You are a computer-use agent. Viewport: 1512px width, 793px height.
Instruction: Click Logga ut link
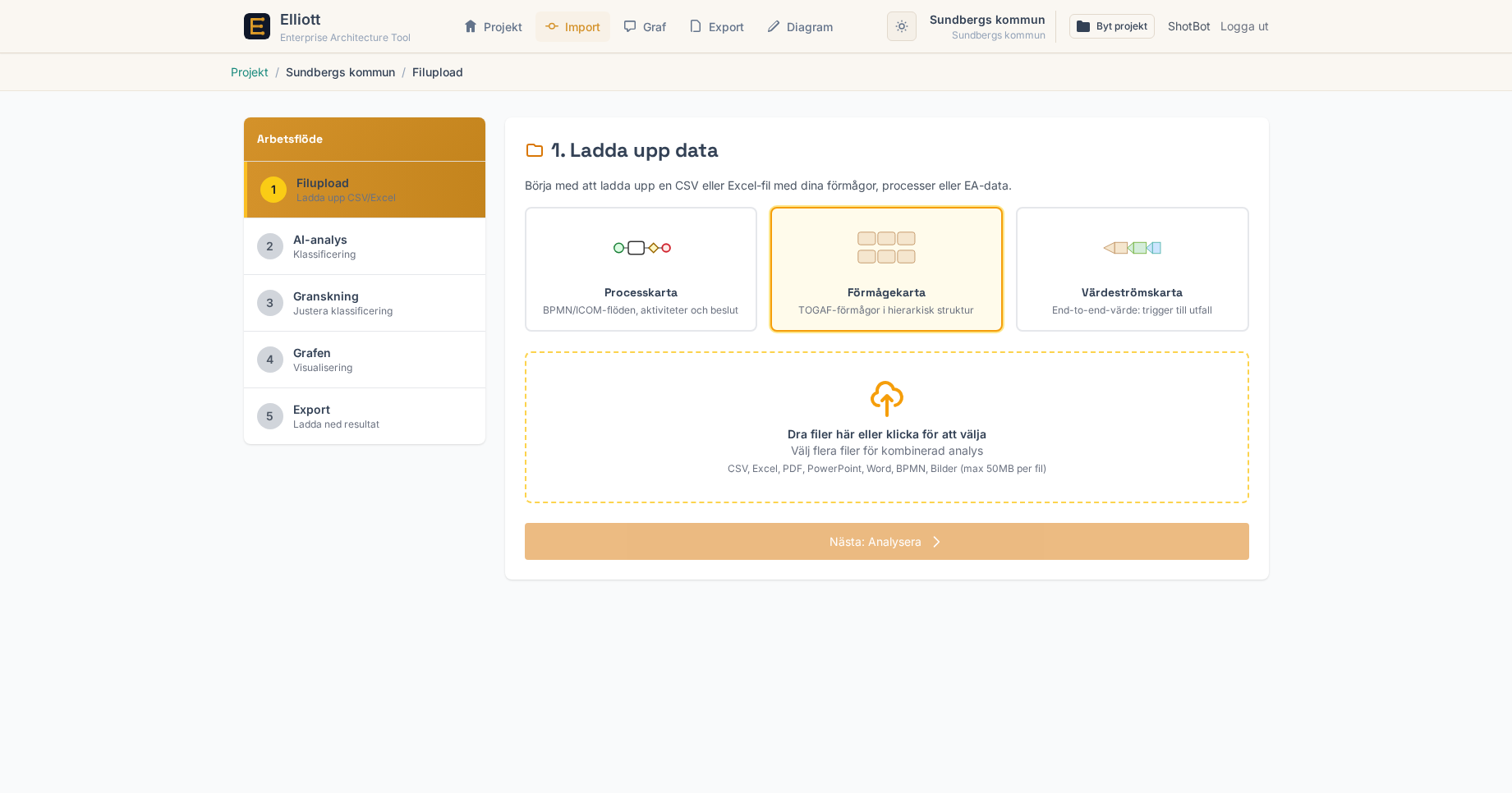point(1244,26)
